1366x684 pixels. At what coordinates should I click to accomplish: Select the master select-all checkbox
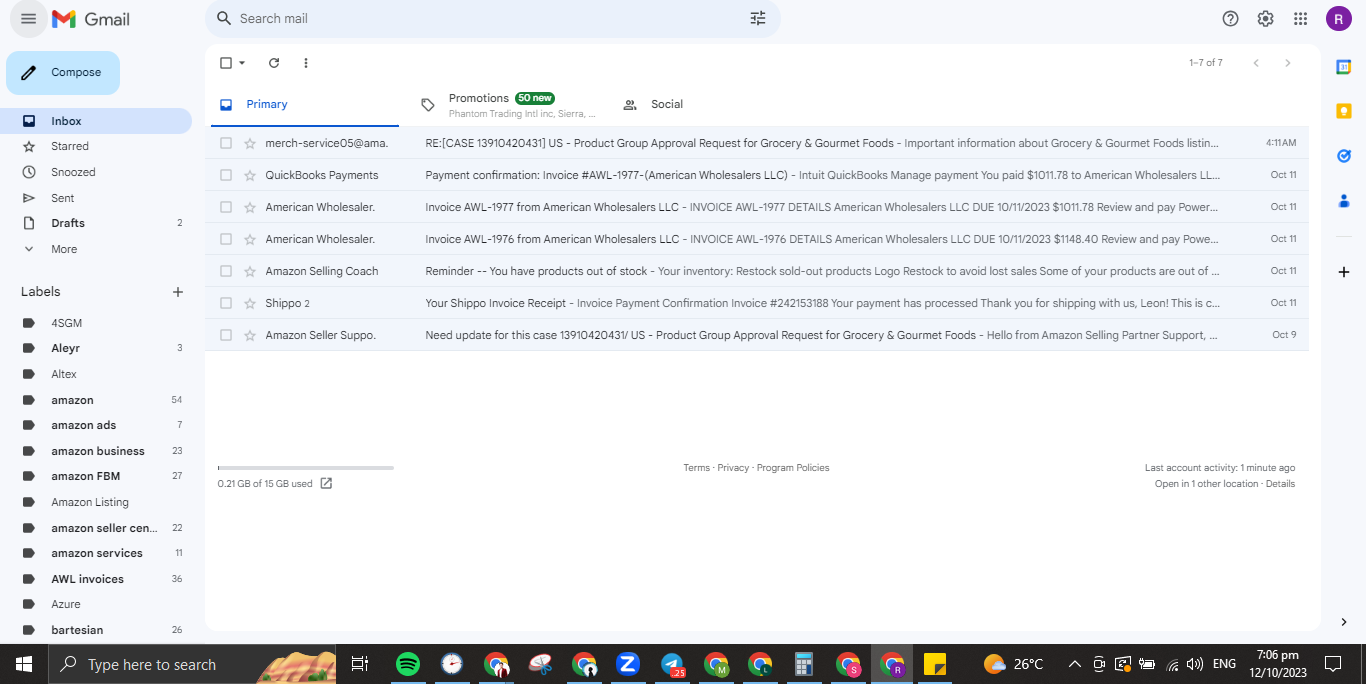click(226, 63)
